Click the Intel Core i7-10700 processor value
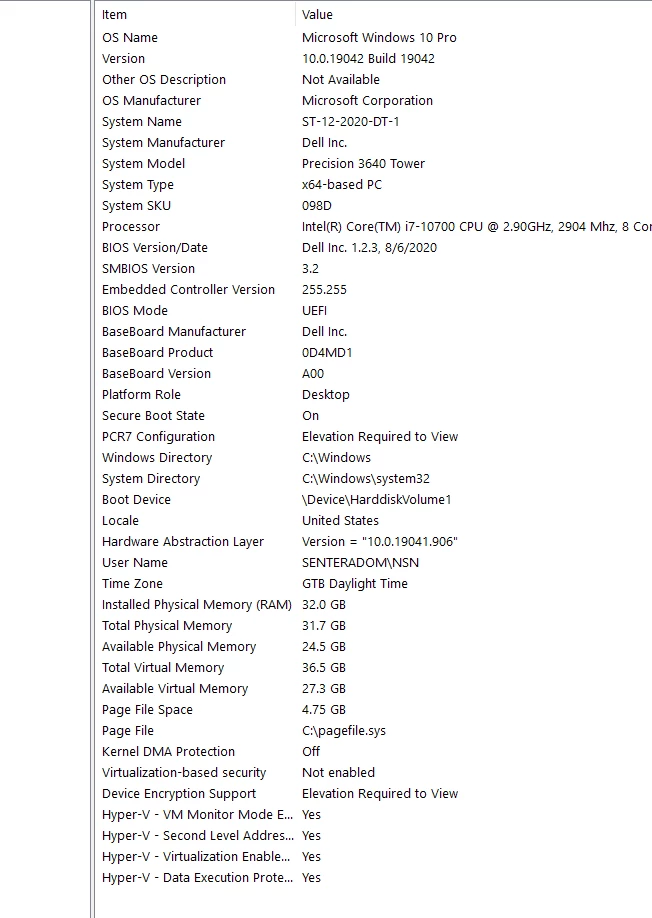Viewport: 652px width, 918px height. tap(476, 227)
